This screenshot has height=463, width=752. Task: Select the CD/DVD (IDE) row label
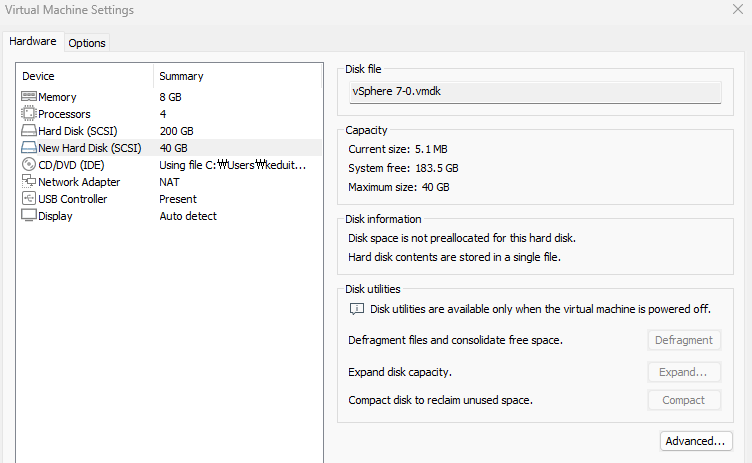coord(71,165)
